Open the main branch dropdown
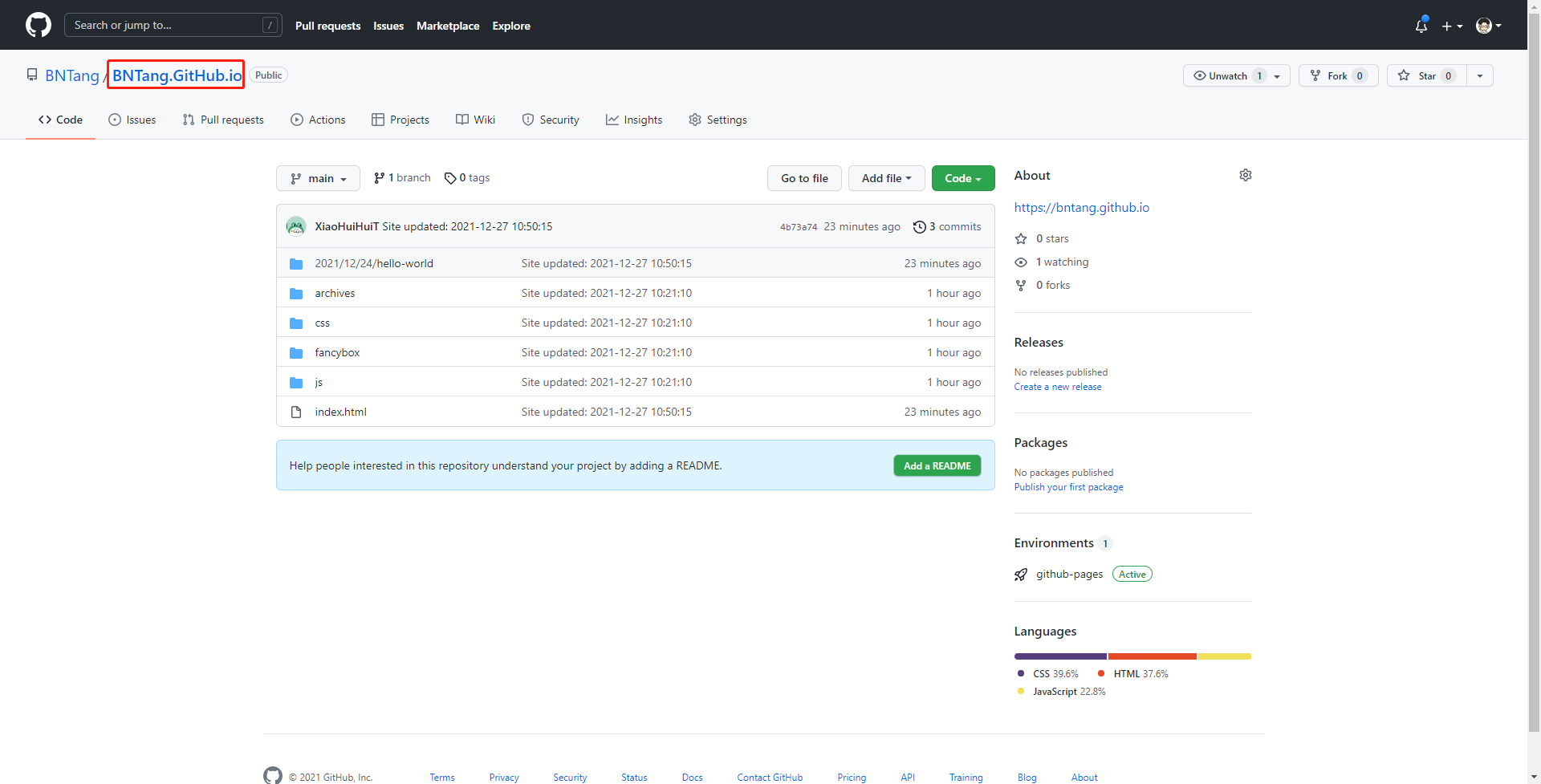 (318, 178)
